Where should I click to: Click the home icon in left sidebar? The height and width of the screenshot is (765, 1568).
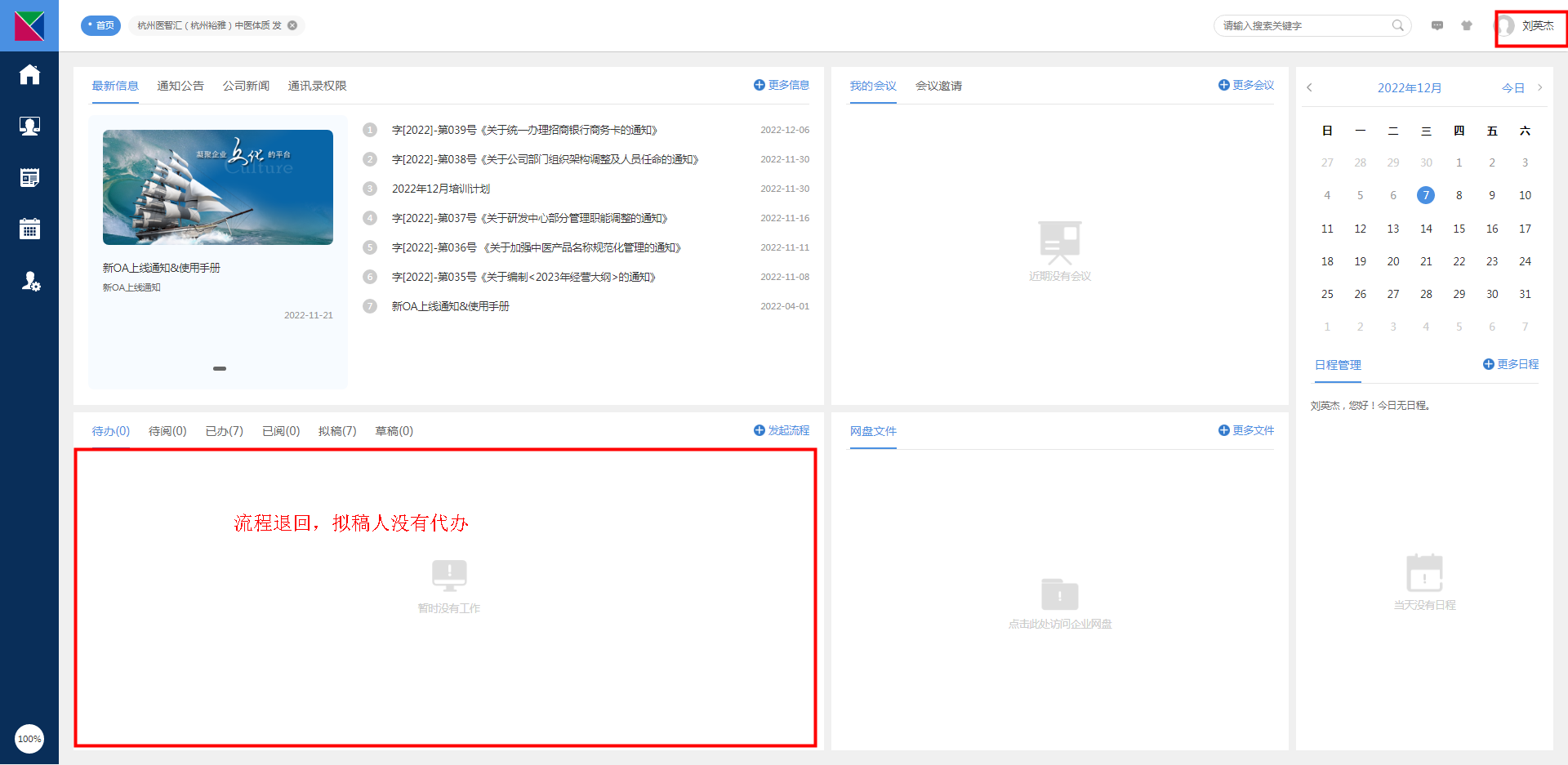point(29,74)
